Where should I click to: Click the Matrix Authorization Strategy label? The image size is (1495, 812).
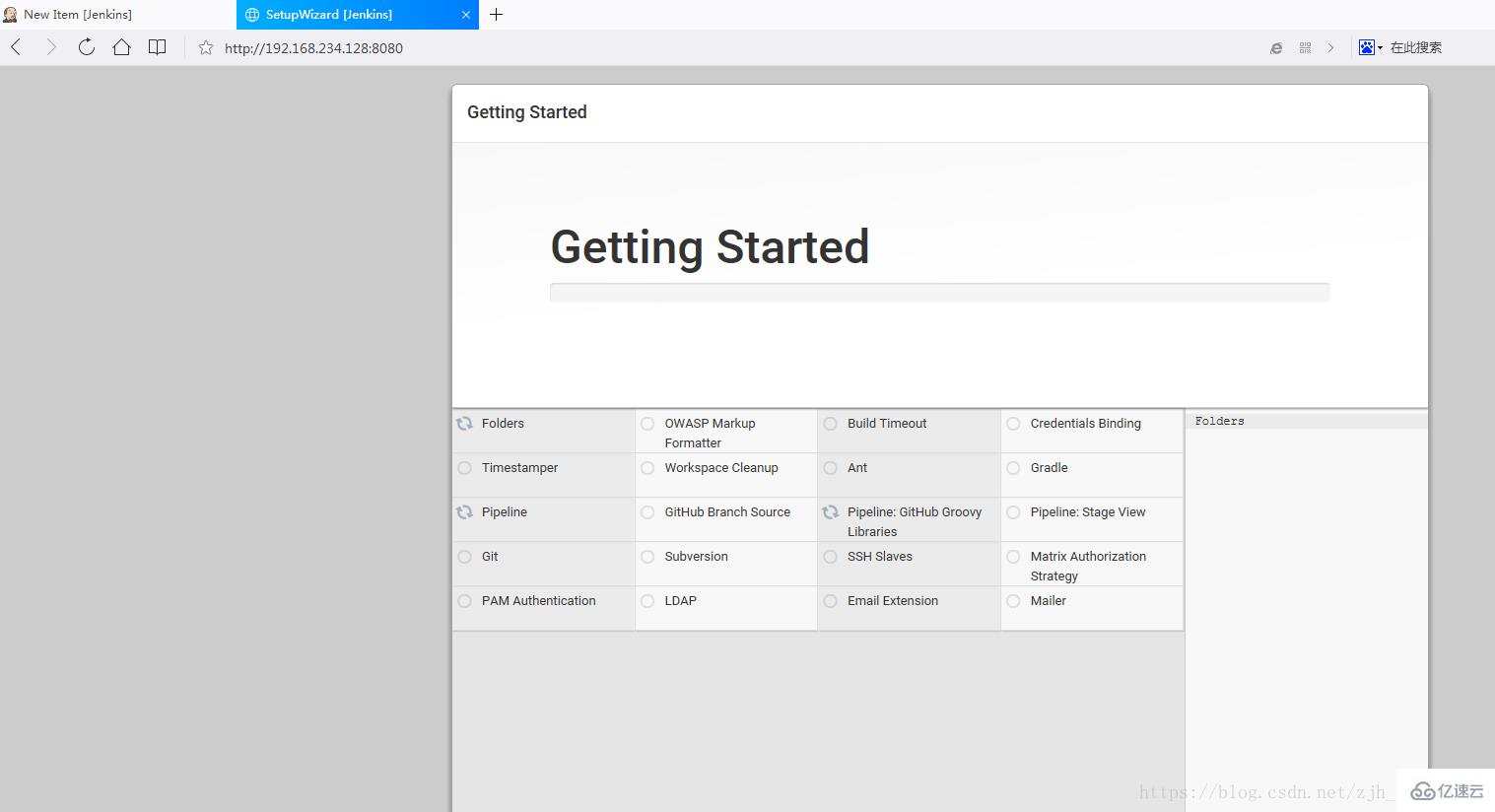[x=1088, y=567]
